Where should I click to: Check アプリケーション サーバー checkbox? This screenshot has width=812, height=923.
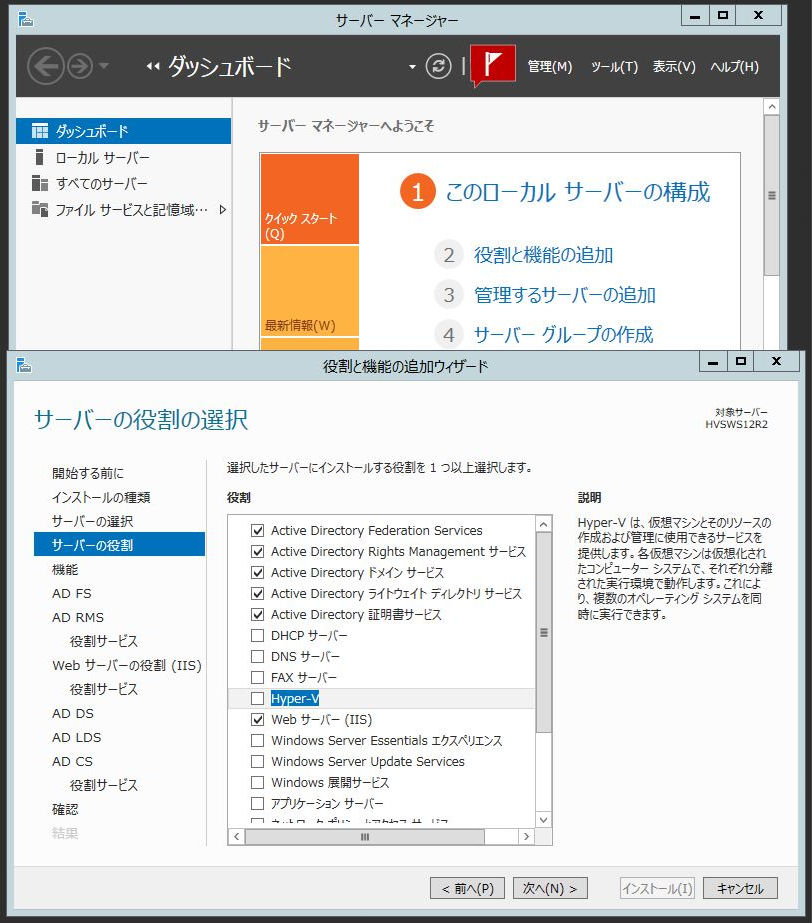point(257,804)
